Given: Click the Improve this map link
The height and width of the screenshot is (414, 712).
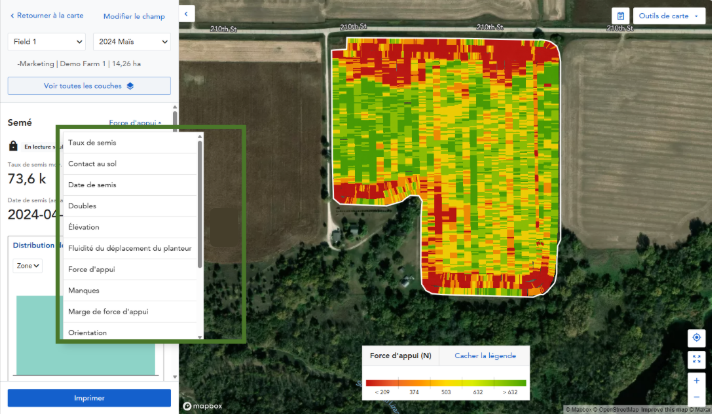Looking at the screenshot, I should tap(666, 409).
